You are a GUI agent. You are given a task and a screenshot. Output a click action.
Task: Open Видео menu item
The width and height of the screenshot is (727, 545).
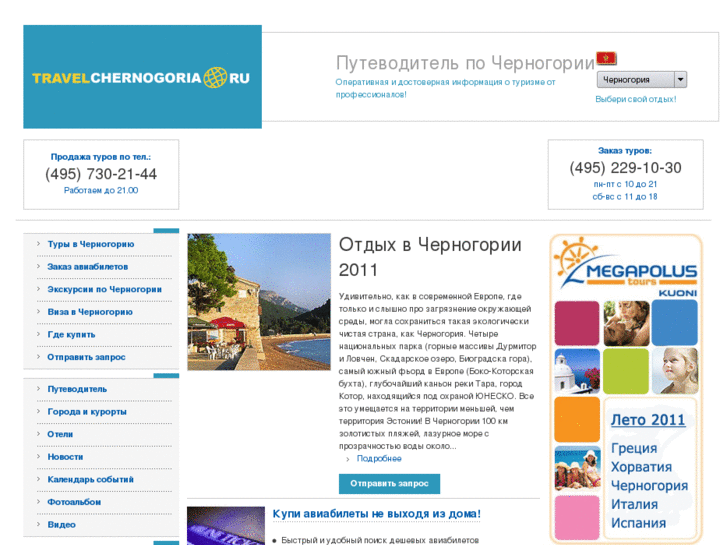click(62, 525)
